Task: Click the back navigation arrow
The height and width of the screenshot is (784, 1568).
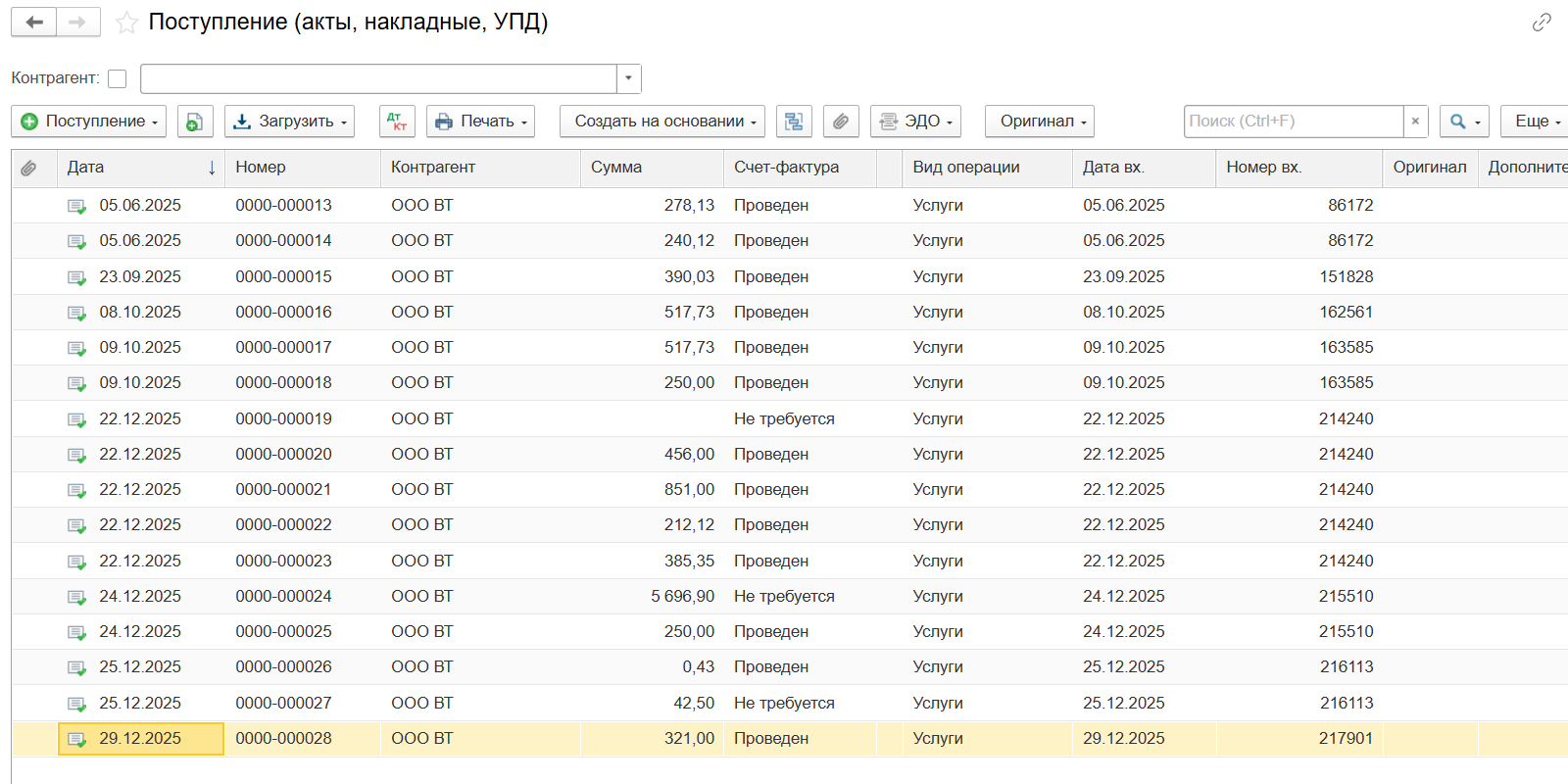Action: click(34, 22)
